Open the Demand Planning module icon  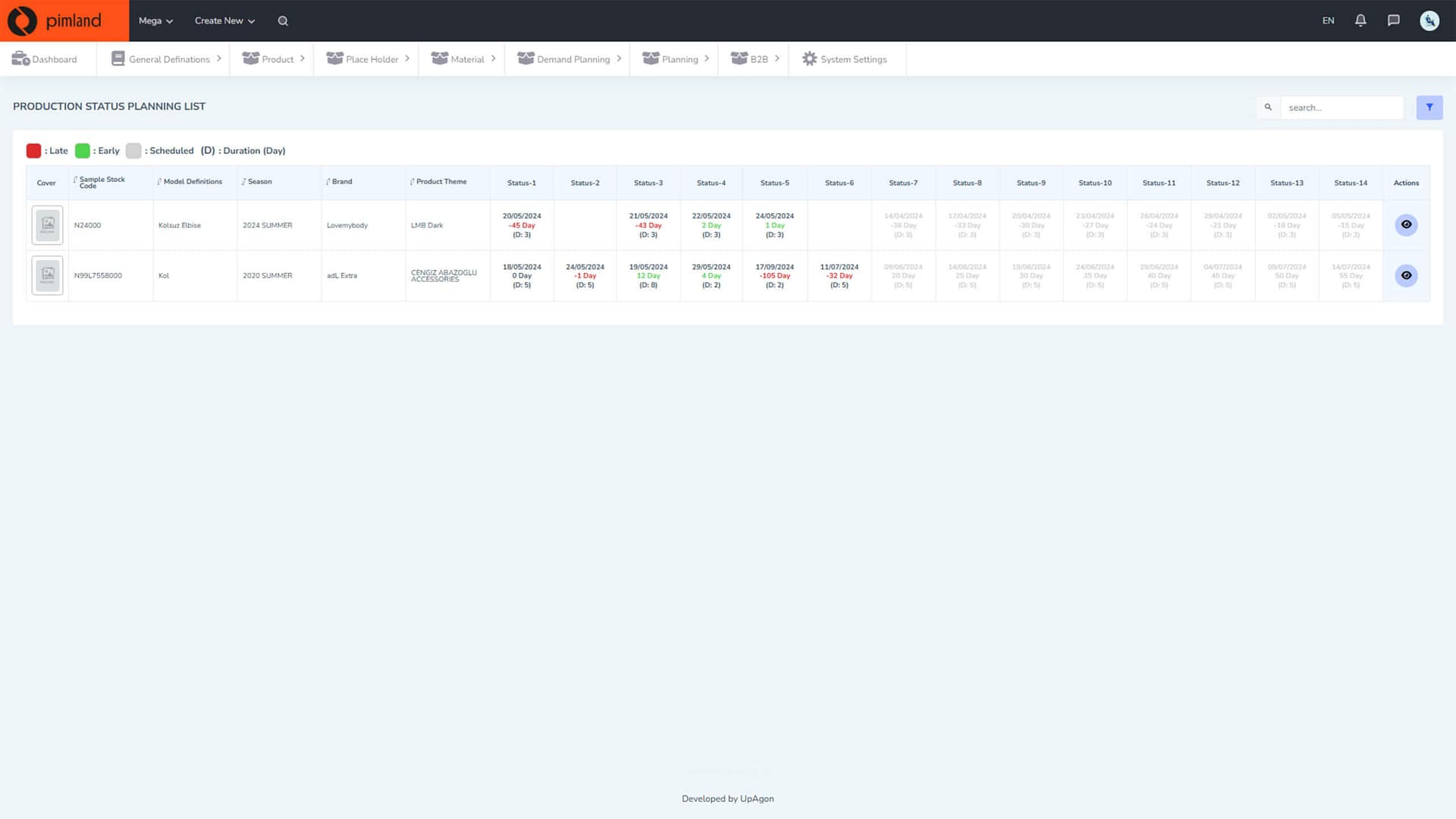(525, 58)
